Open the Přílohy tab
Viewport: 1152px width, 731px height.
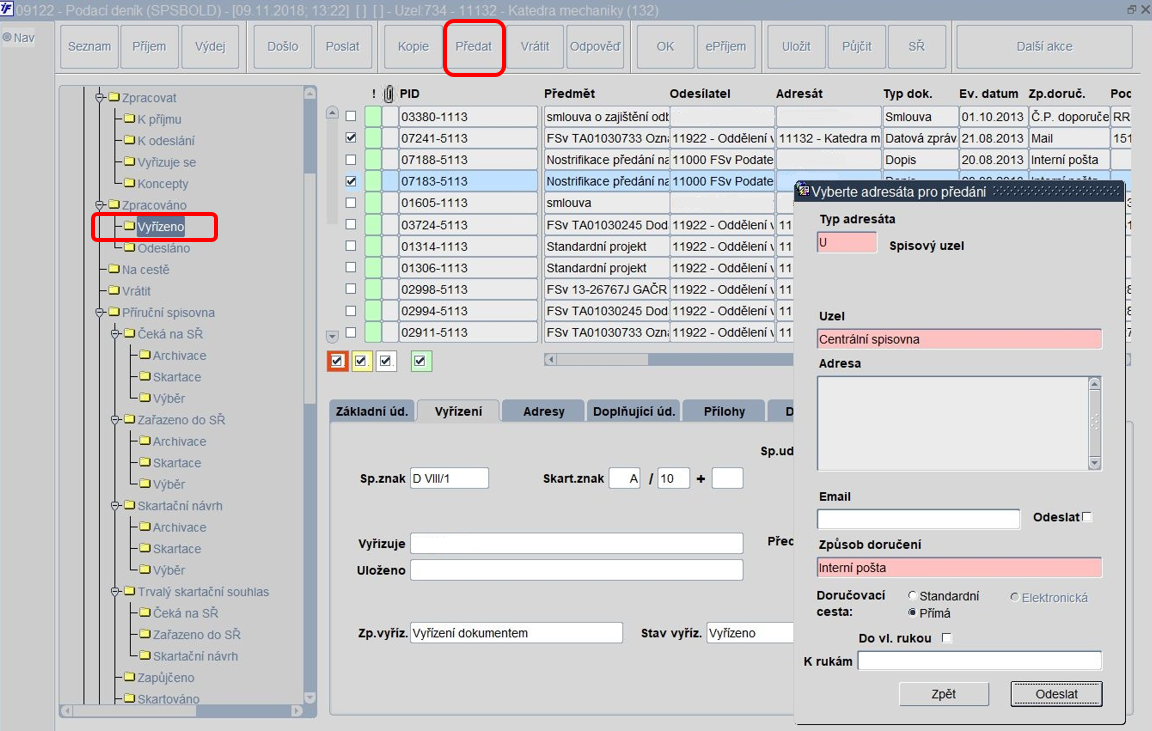pos(724,411)
